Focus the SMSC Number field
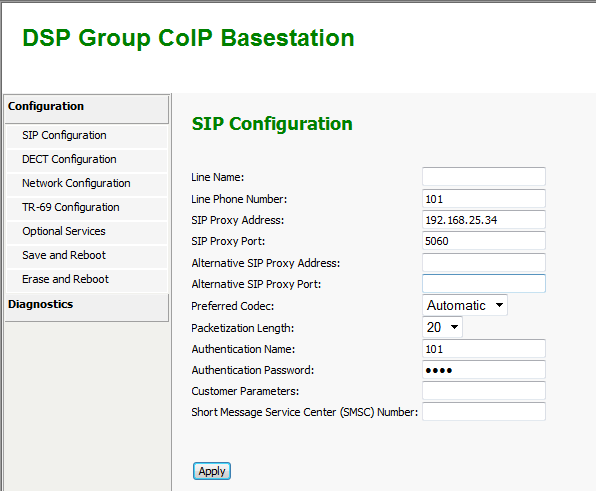 click(483, 412)
